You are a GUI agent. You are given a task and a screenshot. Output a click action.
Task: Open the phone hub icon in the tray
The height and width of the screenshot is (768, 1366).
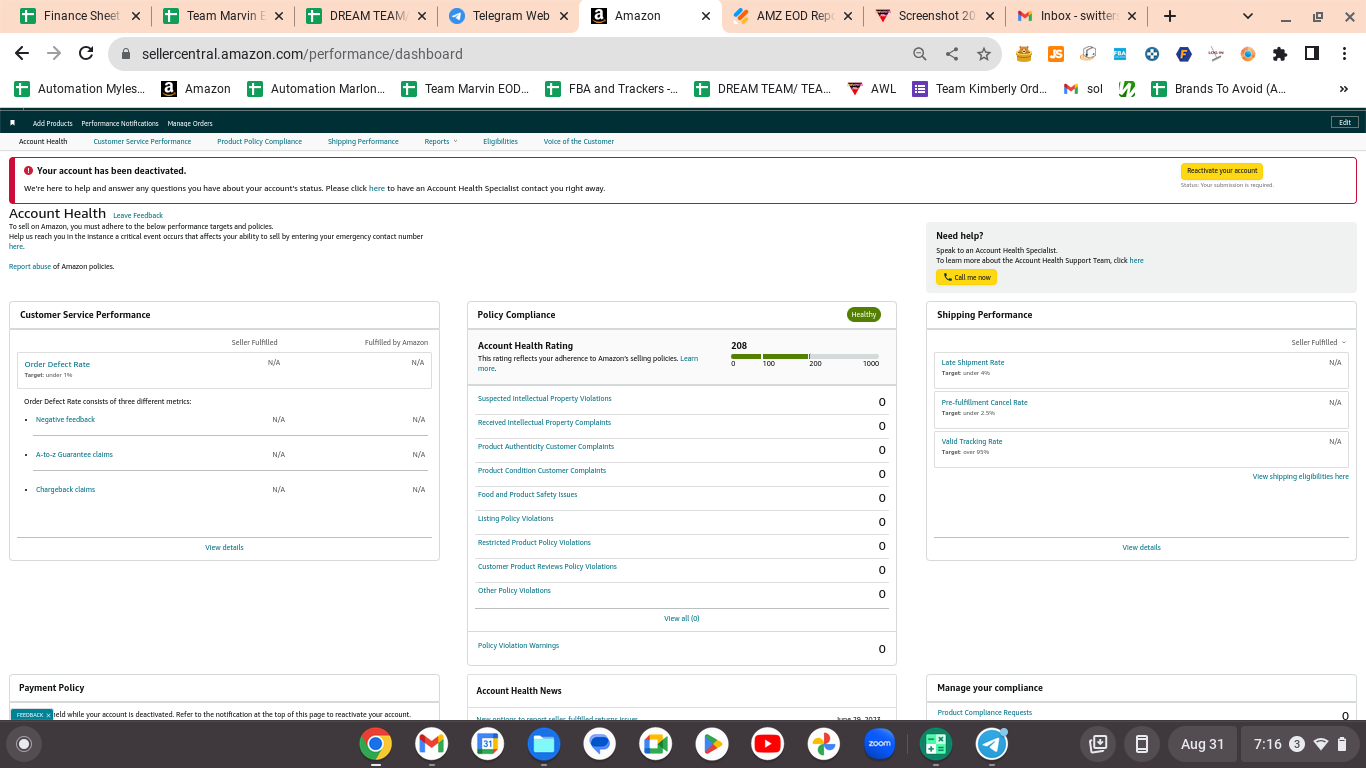pyautogui.click(x=1140, y=744)
